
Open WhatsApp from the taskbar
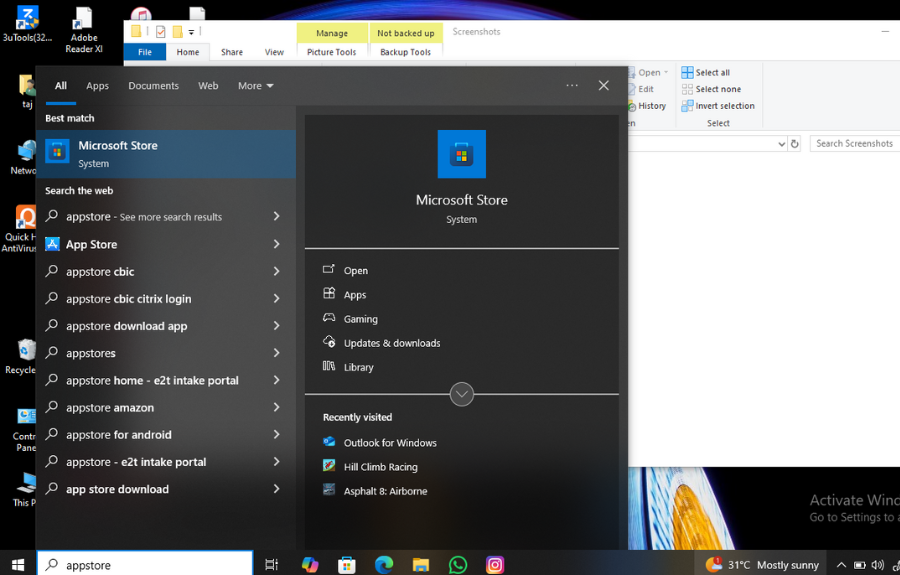coord(457,565)
